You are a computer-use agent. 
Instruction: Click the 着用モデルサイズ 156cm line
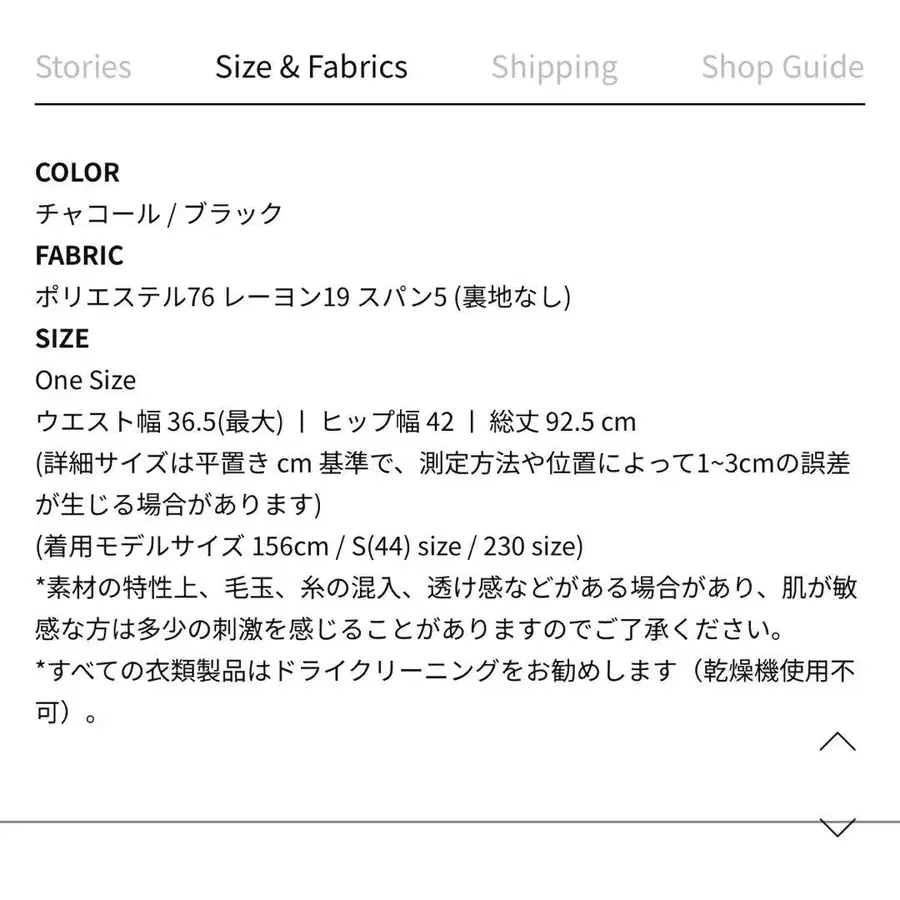click(309, 547)
